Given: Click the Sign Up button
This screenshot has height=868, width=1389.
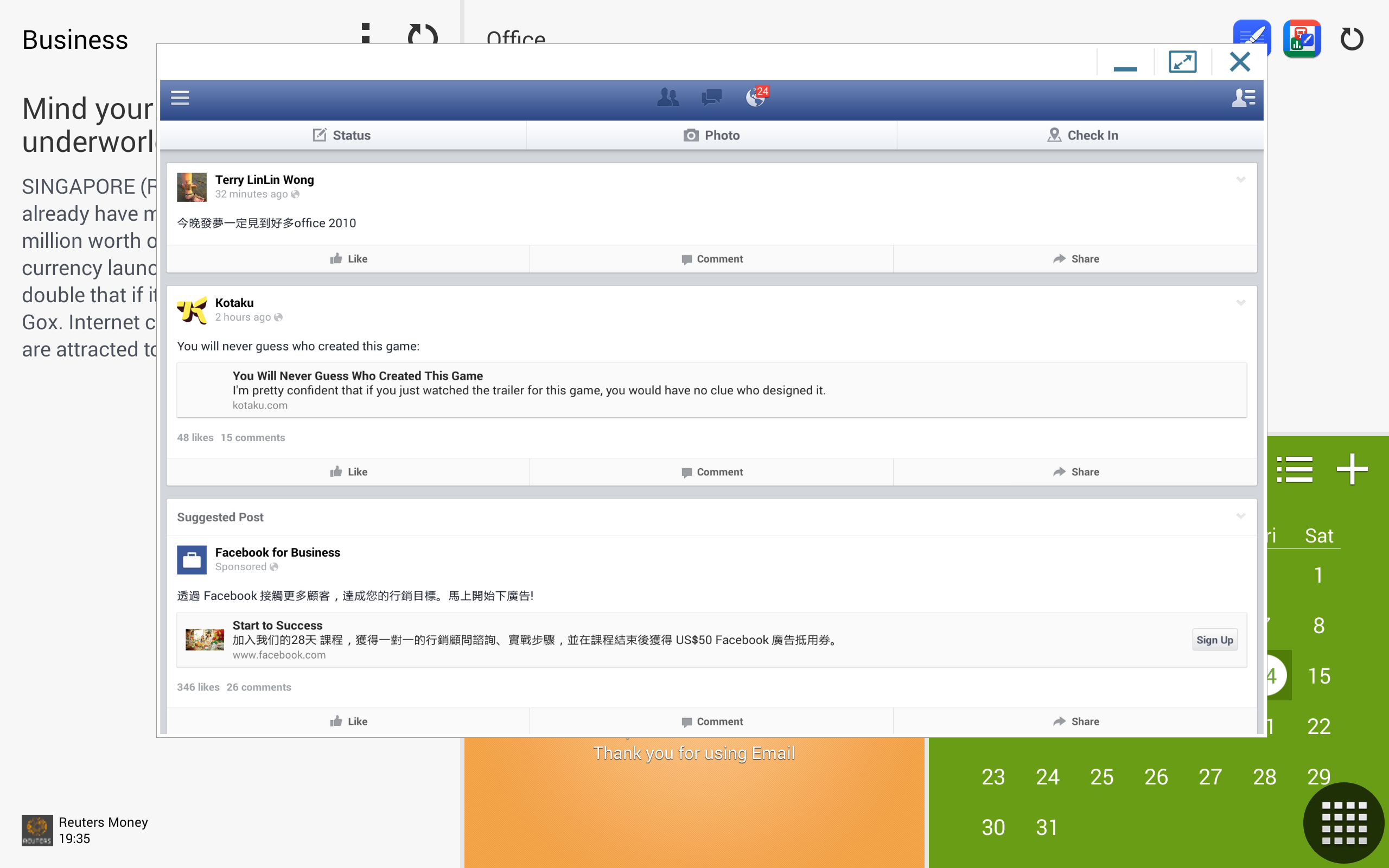Looking at the screenshot, I should (x=1214, y=640).
